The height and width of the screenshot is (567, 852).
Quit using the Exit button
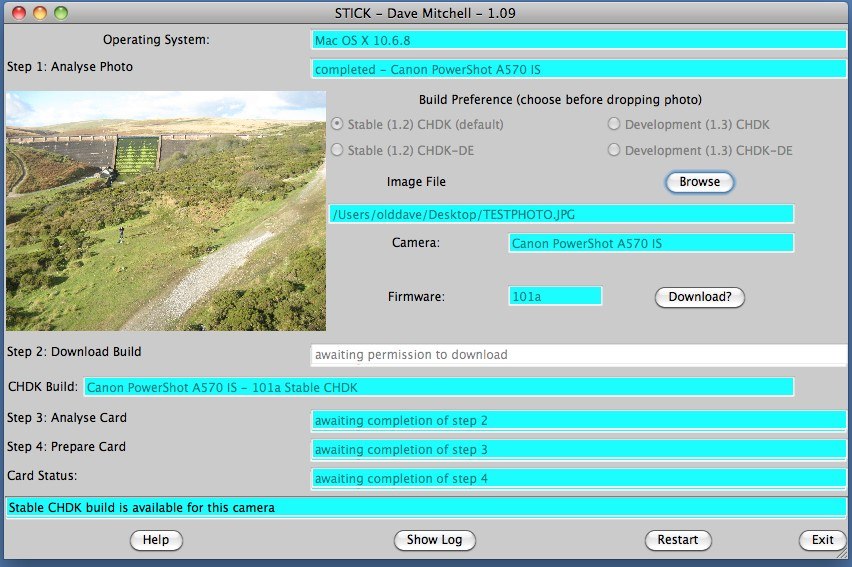822,540
